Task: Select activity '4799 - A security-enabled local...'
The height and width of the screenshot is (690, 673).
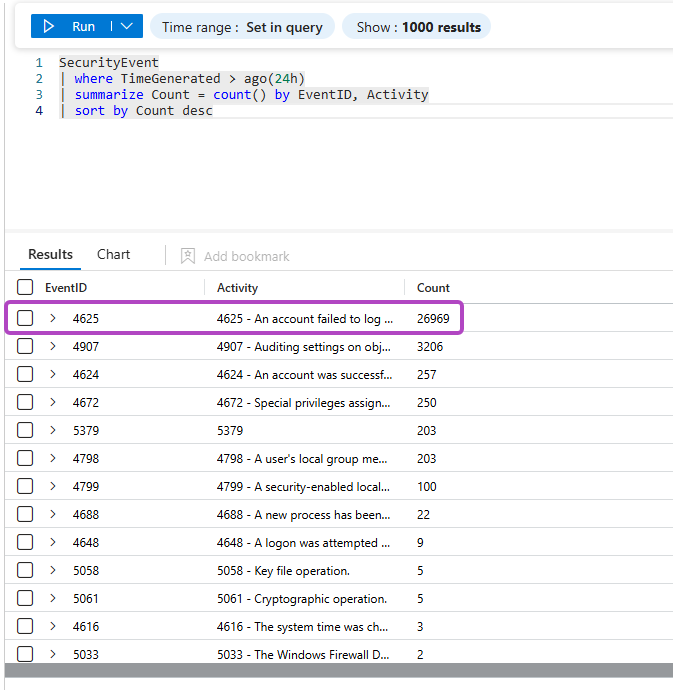Action: (x=303, y=487)
